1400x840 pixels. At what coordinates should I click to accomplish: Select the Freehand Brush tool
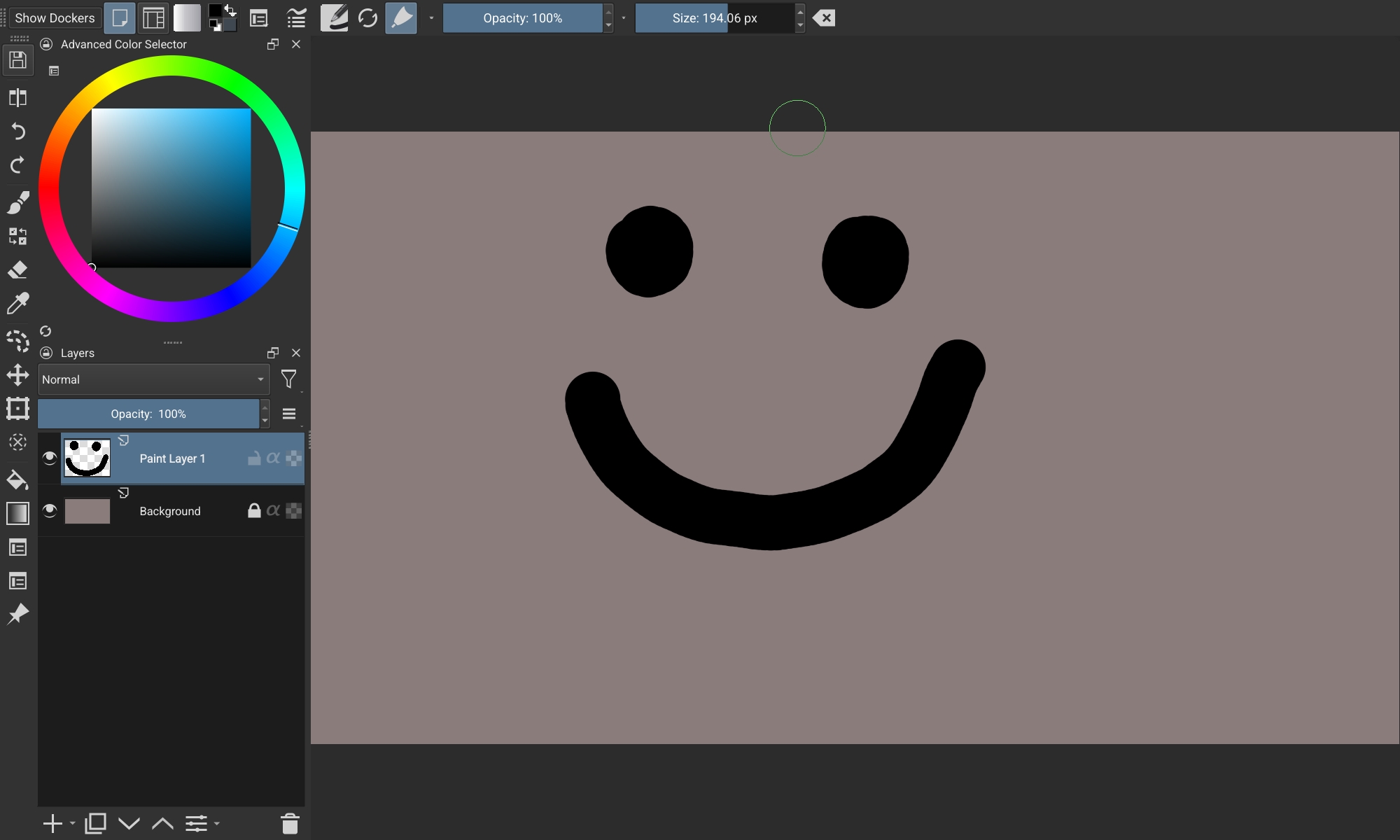(18, 202)
